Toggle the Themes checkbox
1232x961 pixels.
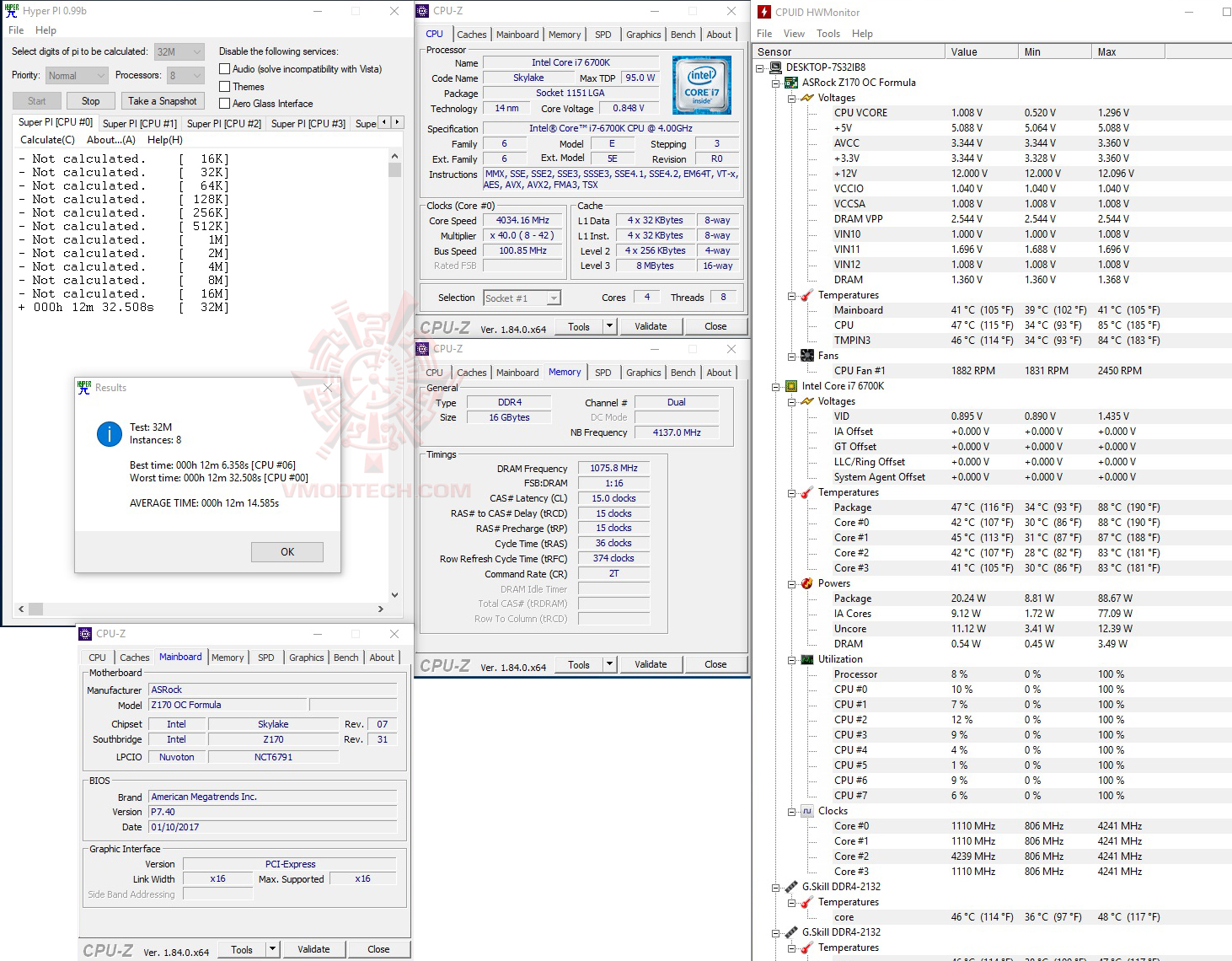pyautogui.click(x=224, y=87)
